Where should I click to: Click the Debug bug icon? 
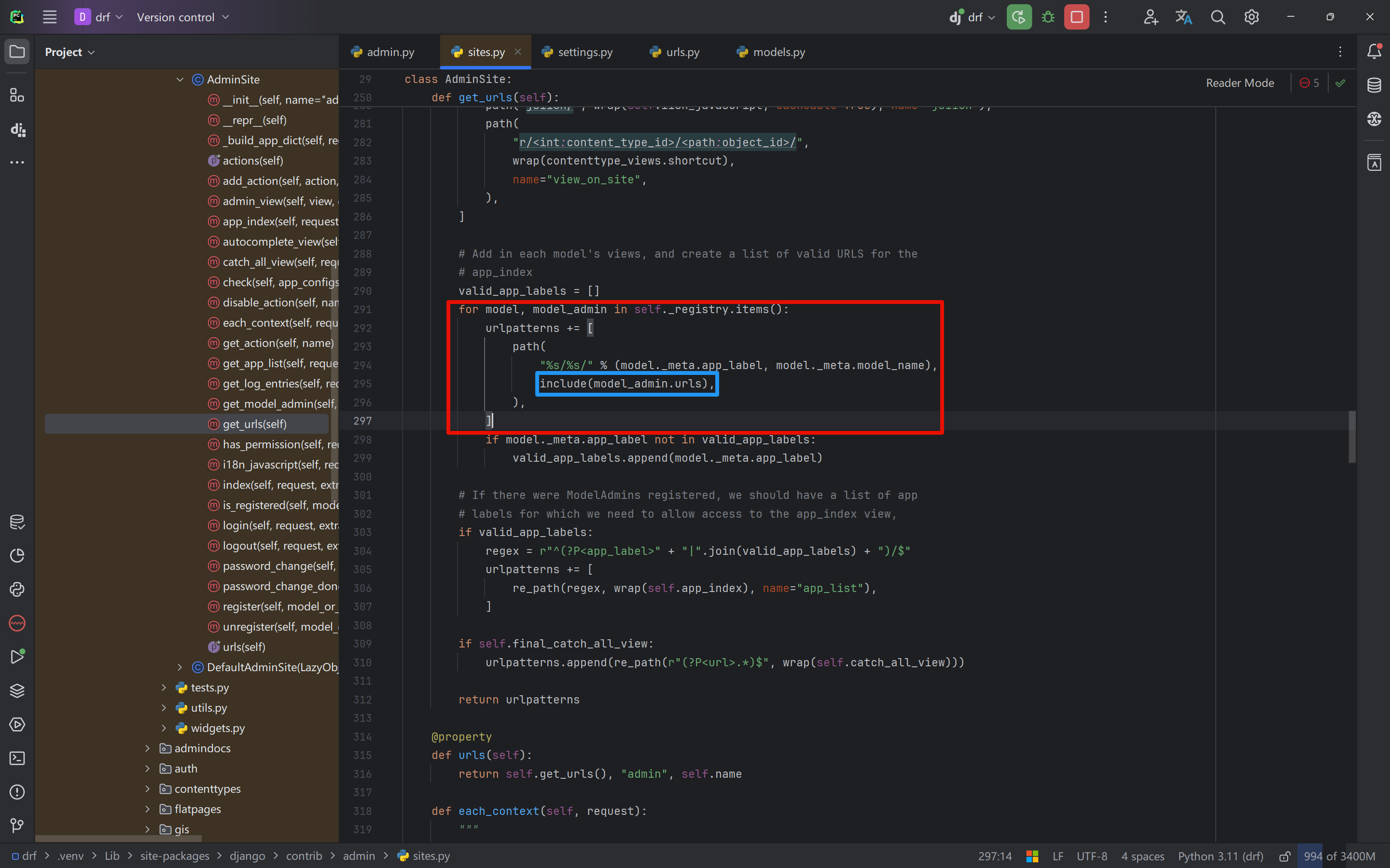click(x=1048, y=17)
